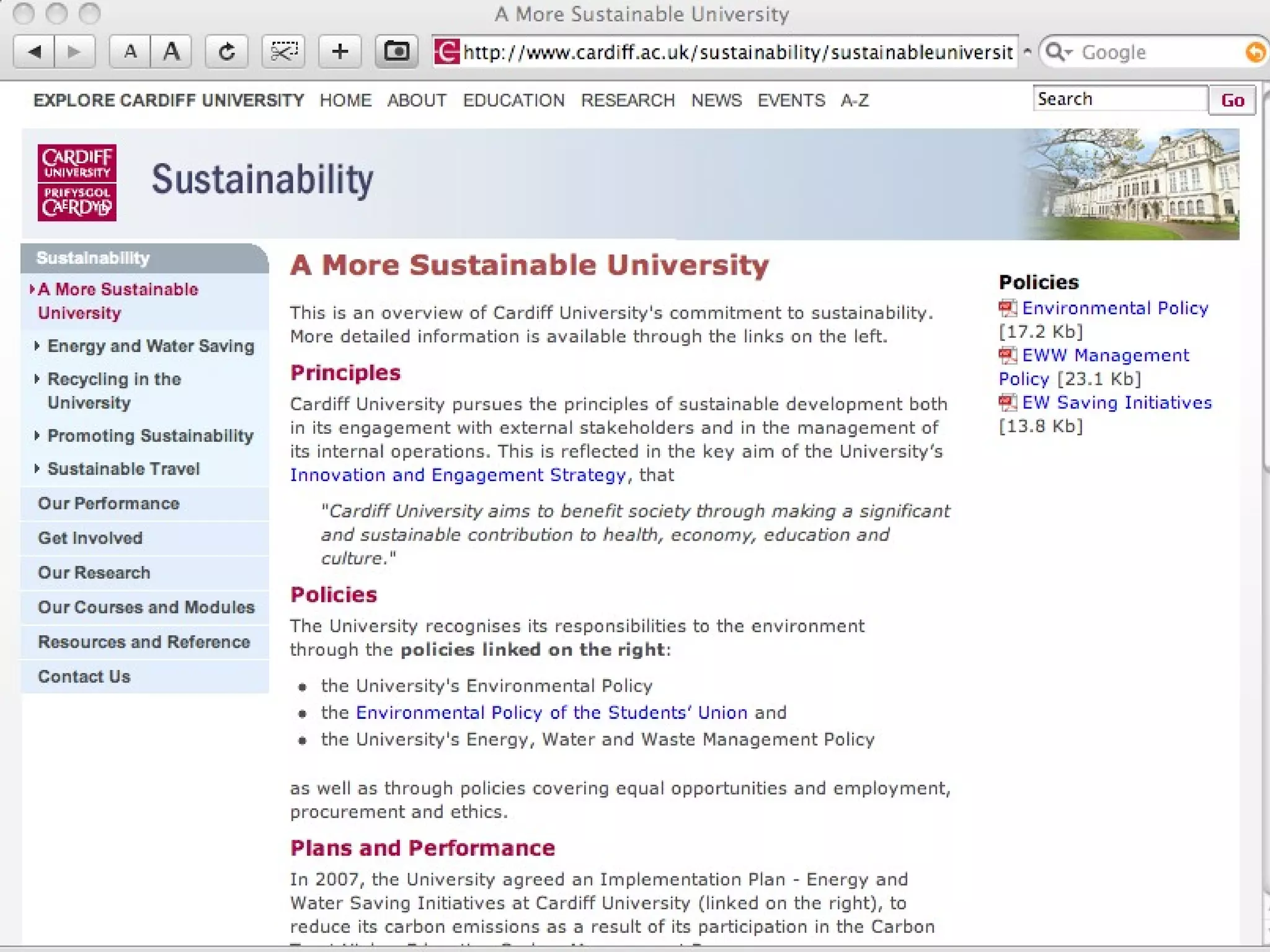Screen dimensions: 1270x952
Task: Click the Cardiff University logo
Action: click(x=77, y=183)
